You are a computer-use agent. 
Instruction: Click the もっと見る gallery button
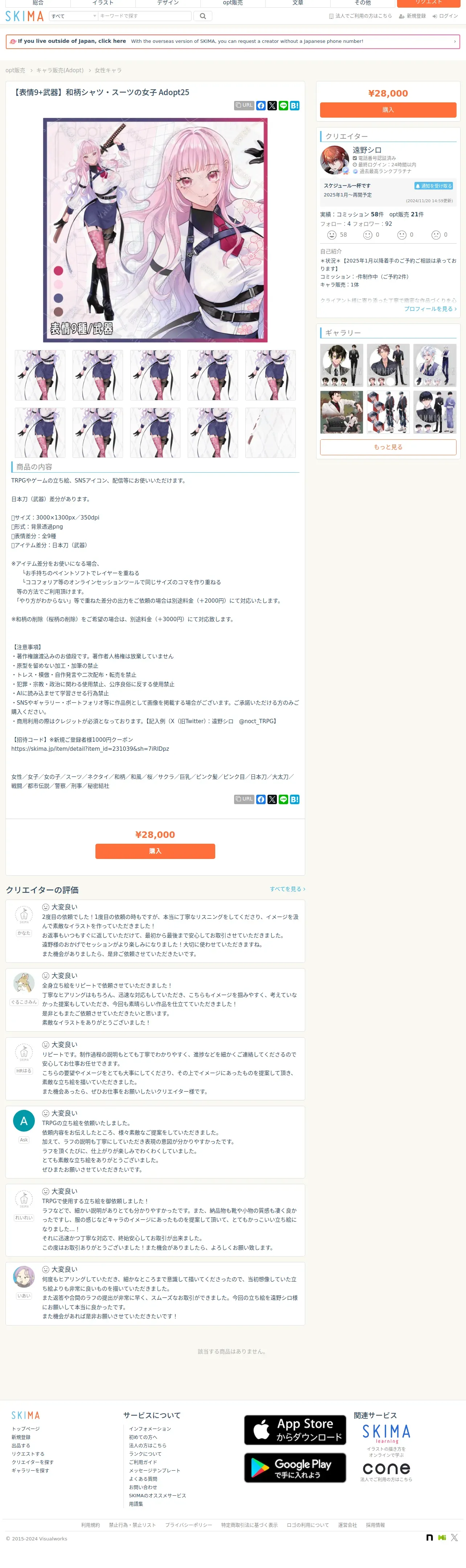[x=388, y=447]
